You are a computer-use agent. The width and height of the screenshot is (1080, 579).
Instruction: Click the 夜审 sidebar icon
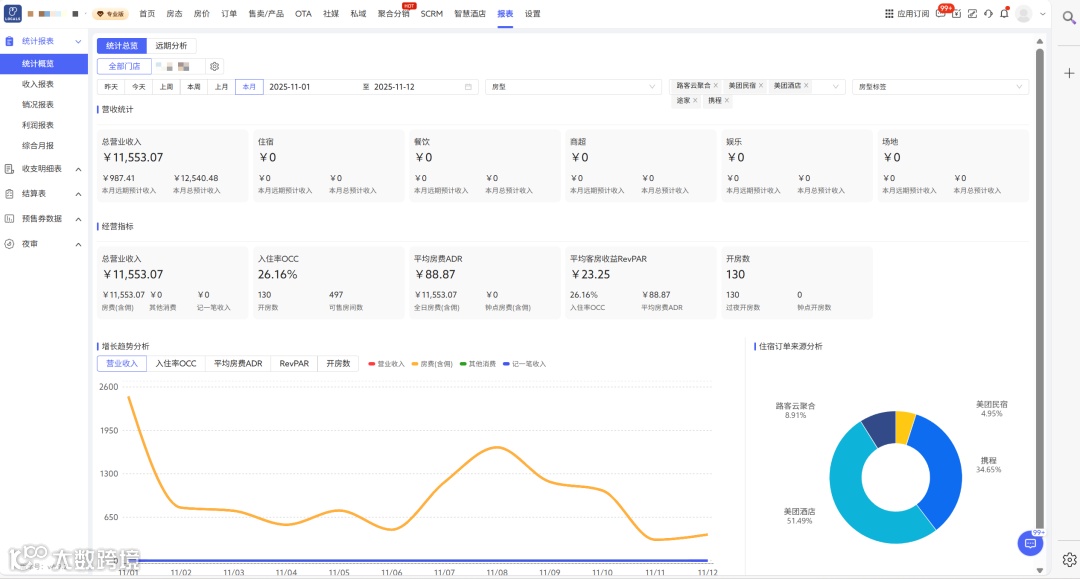[x=9, y=244]
